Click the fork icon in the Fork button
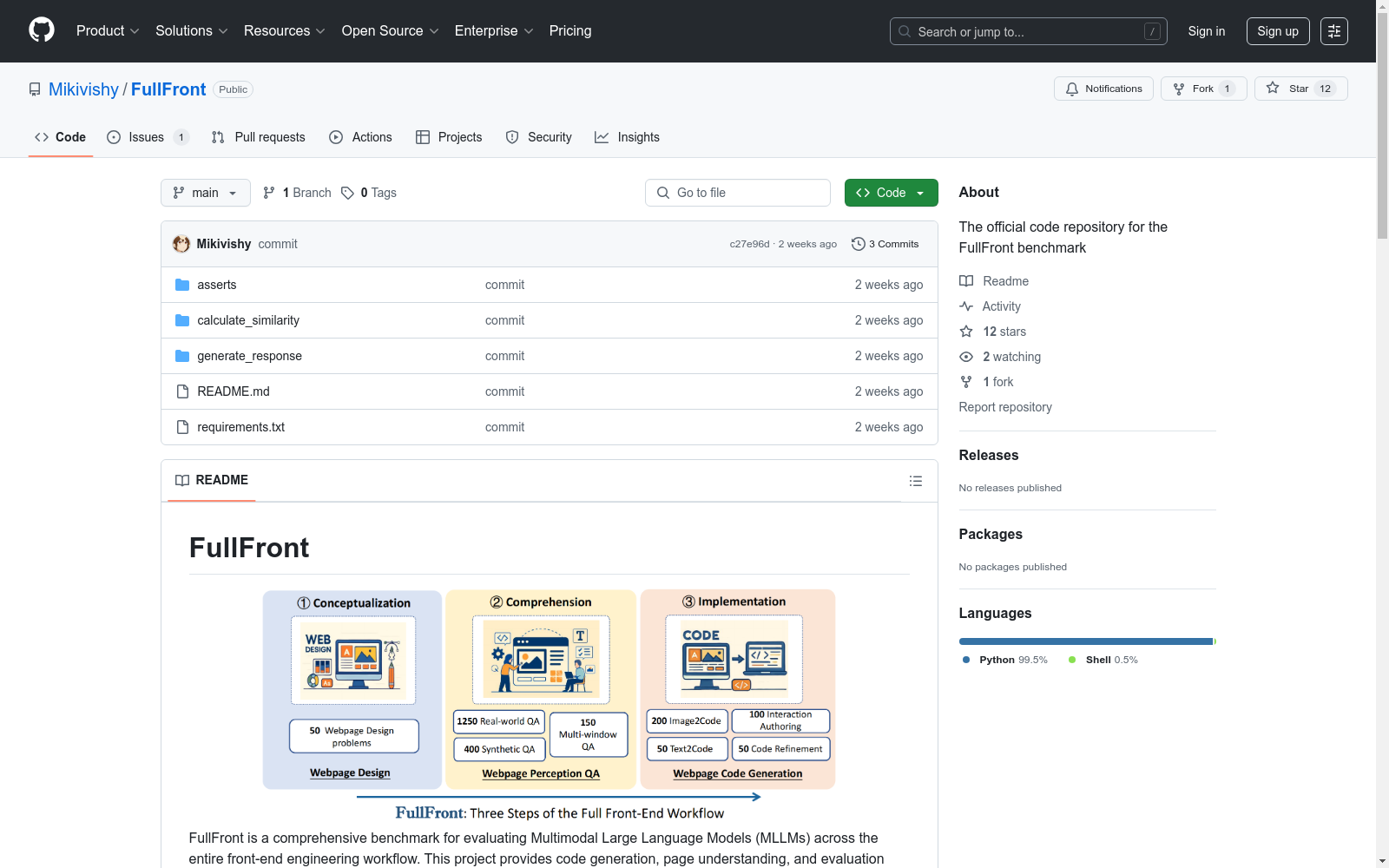Image resolution: width=1389 pixels, height=868 pixels. click(x=1179, y=89)
